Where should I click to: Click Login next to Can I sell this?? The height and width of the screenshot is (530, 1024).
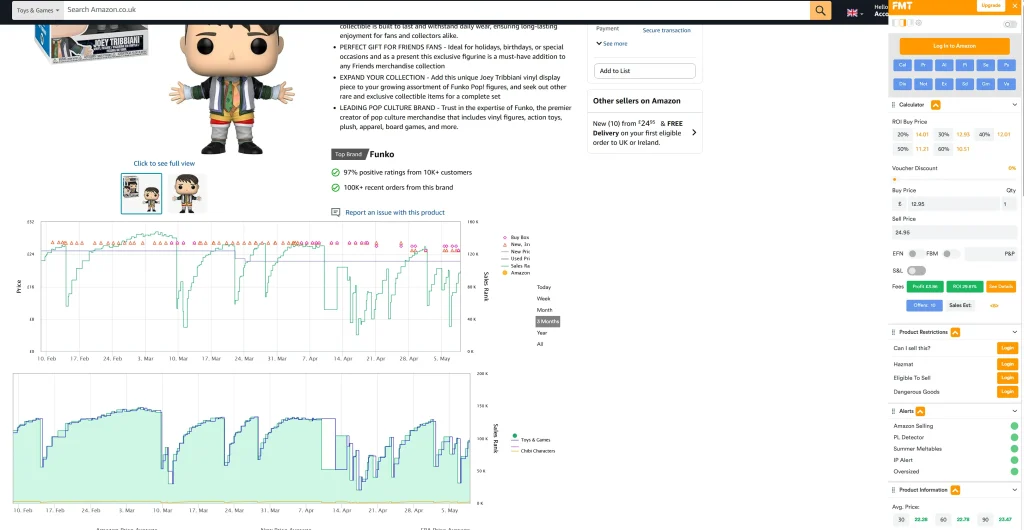tap(1007, 348)
